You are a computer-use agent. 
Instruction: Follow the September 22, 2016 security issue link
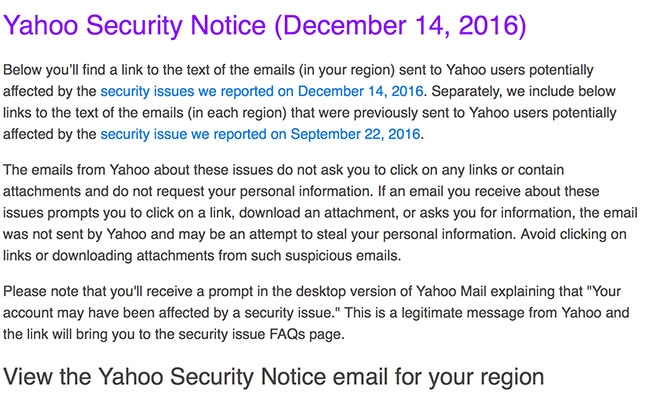[261, 134]
